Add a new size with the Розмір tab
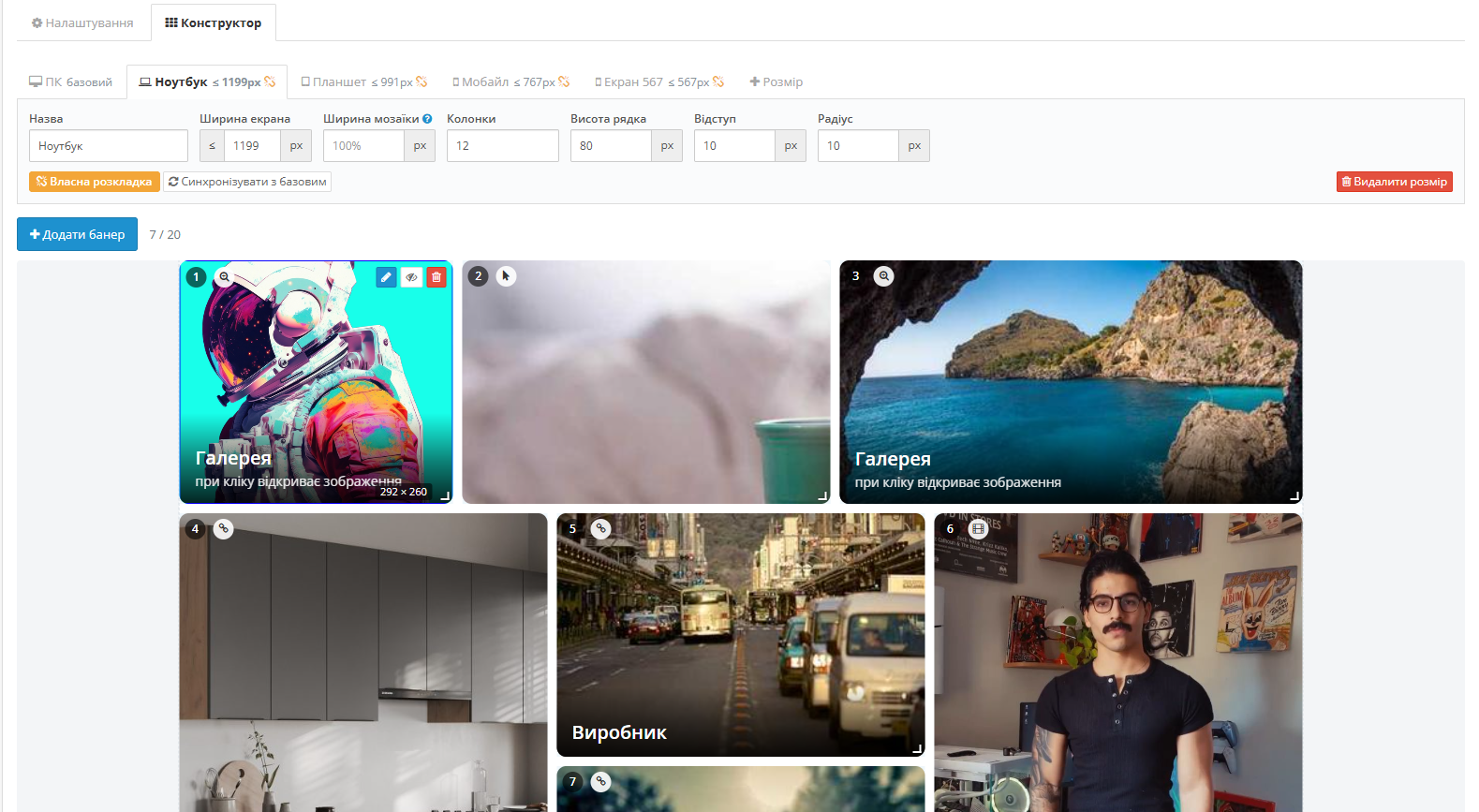This screenshot has width=1479, height=812. coord(776,82)
